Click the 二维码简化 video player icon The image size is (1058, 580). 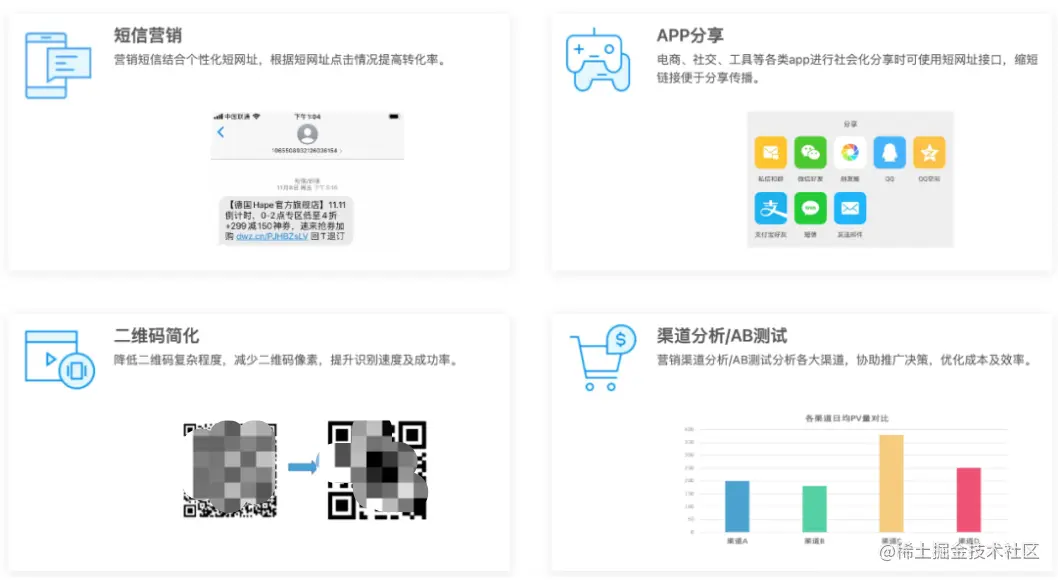(x=59, y=359)
